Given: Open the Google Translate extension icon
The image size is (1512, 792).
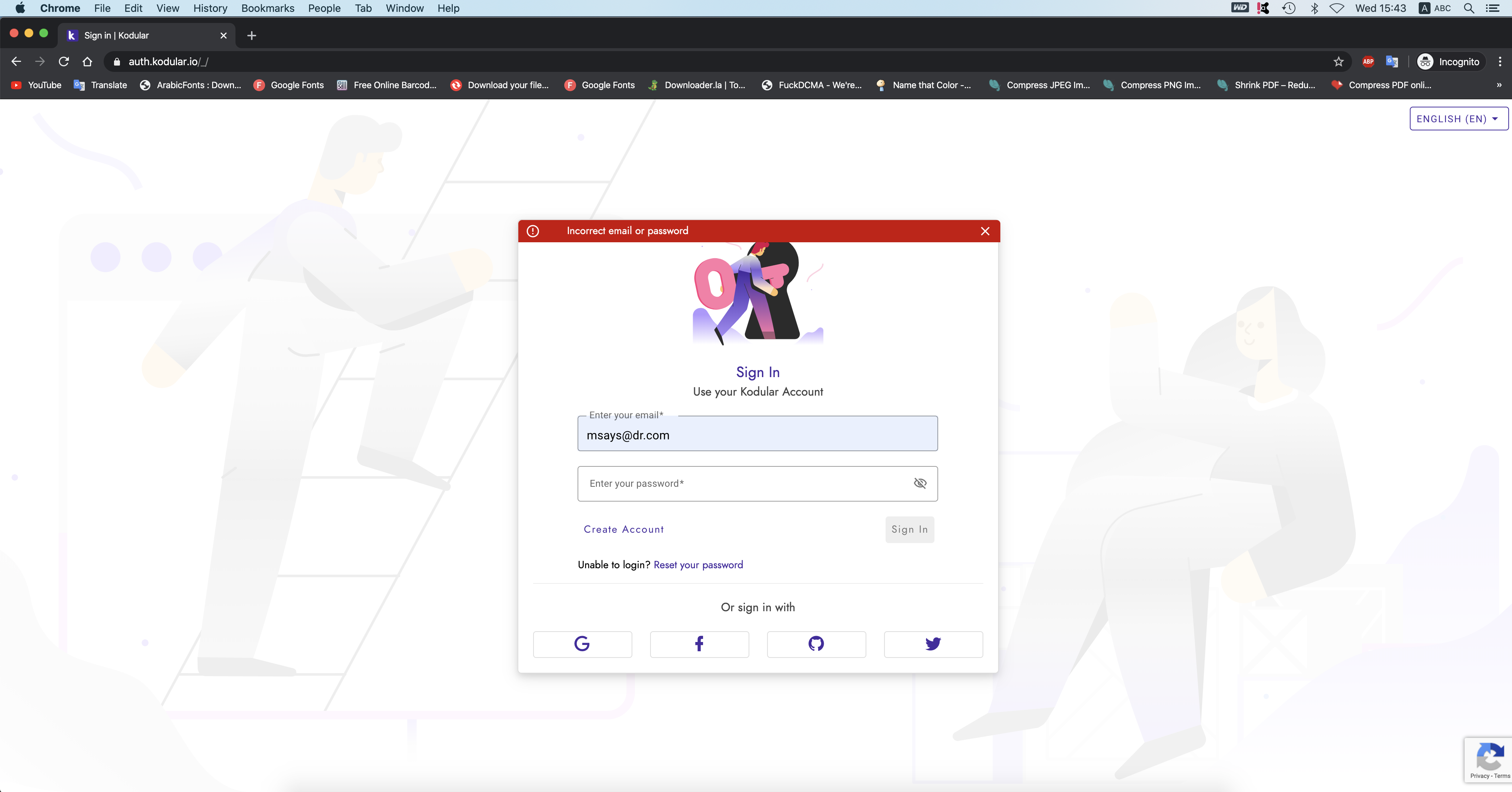Looking at the screenshot, I should 1392,61.
